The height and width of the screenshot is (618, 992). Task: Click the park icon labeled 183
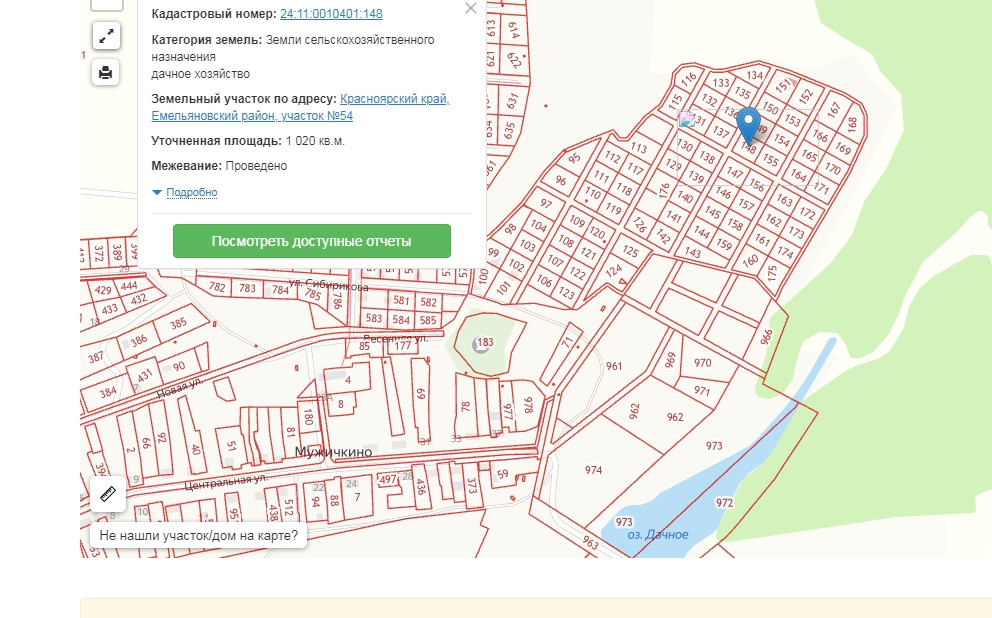[482, 344]
